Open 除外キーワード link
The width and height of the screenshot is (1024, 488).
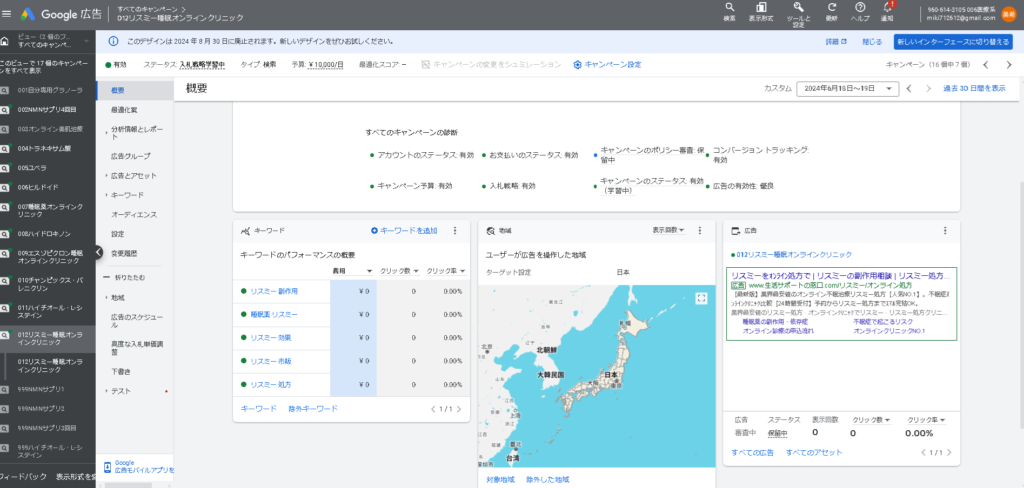[313, 409]
